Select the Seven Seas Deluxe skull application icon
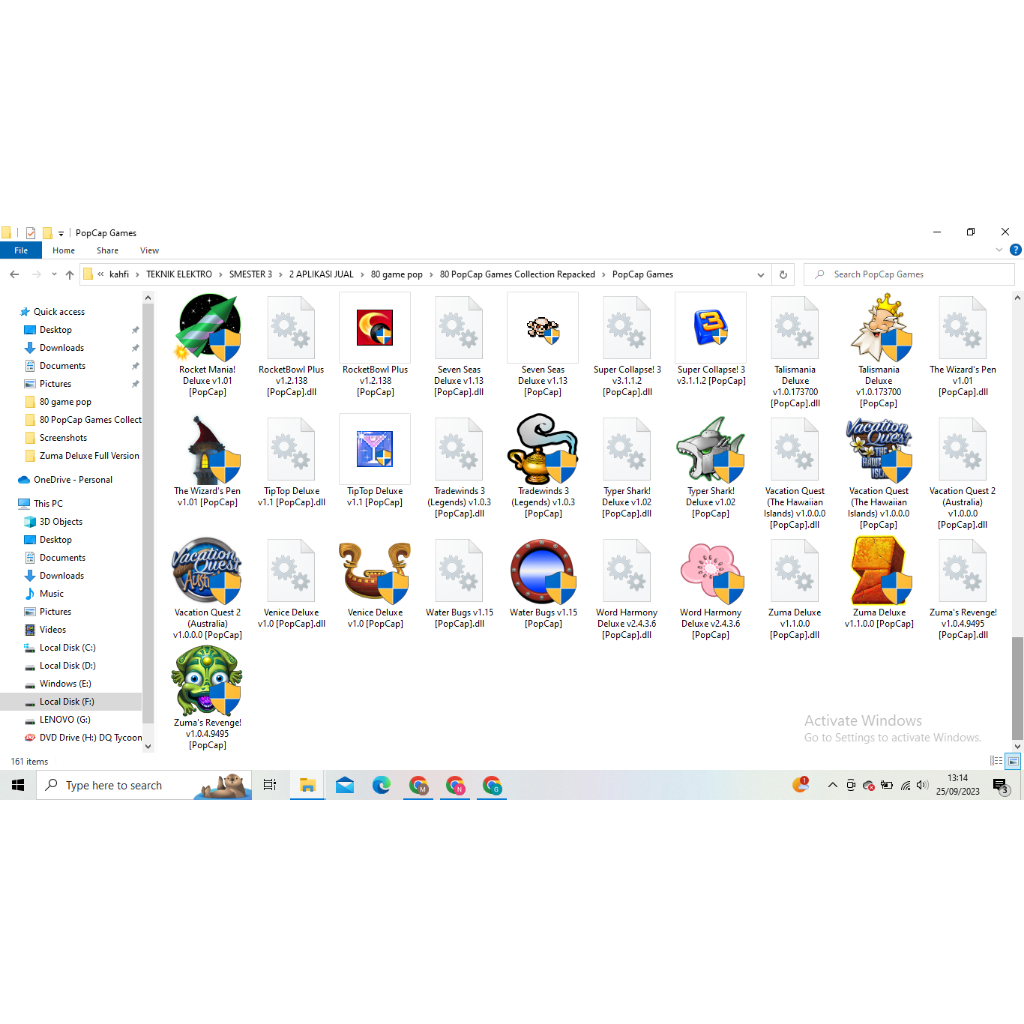This screenshot has height=1024, width=1024. point(543,328)
